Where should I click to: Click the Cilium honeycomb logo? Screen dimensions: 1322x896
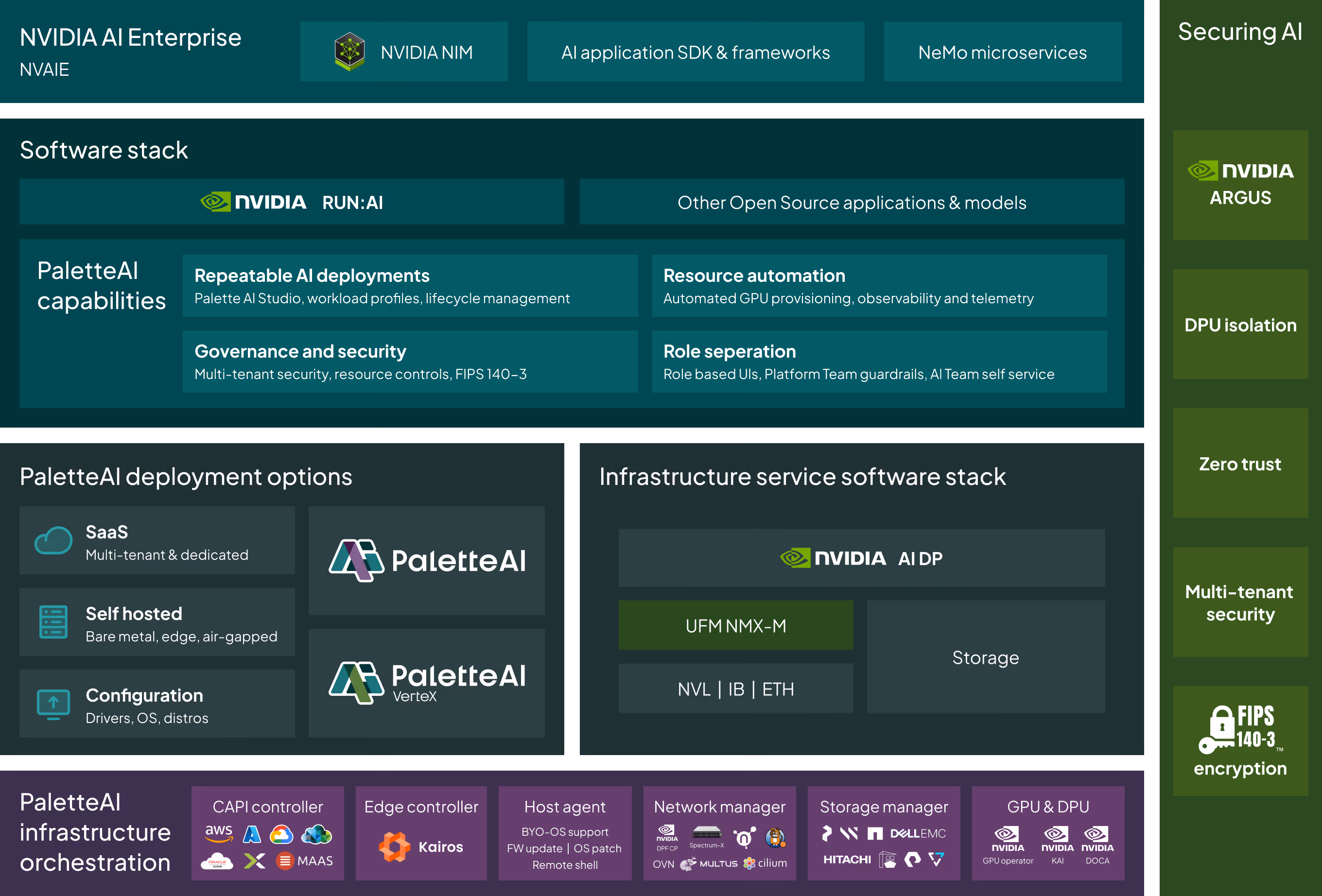pos(749,863)
